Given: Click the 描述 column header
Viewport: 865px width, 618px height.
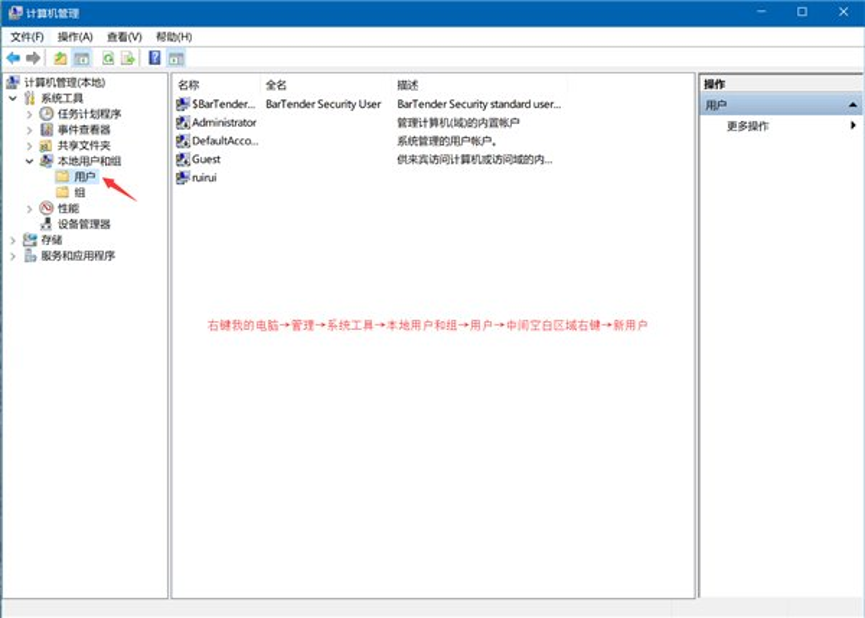Looking at the screenshot, I should point(408,85).
